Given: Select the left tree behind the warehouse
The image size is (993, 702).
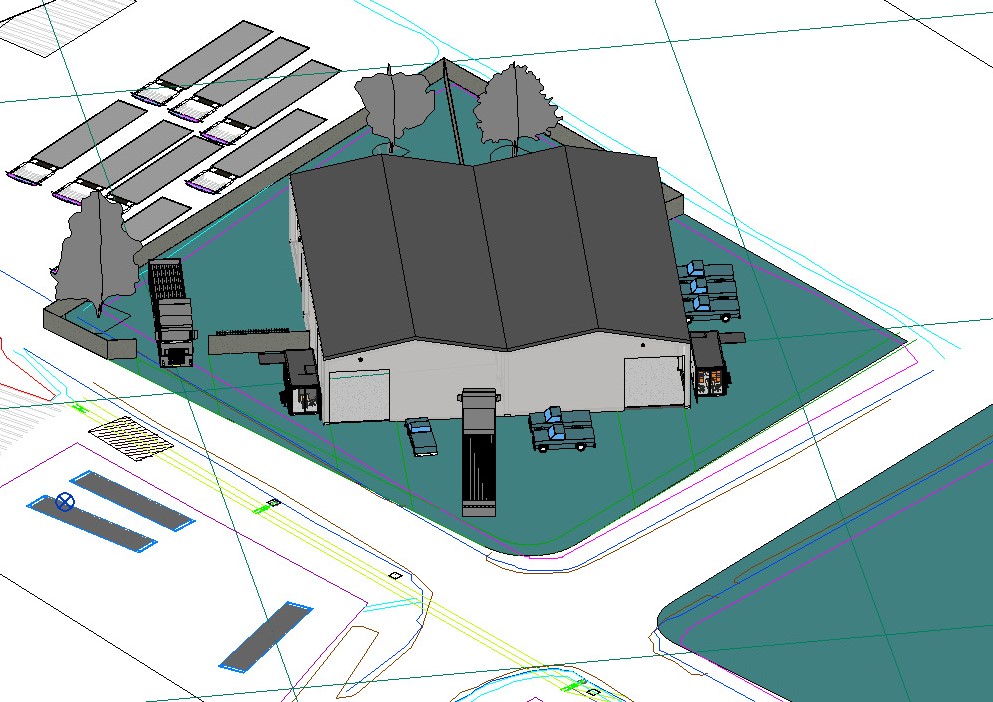Looking at the screenshot, I should pyautogui.click(x=395, y=110).
